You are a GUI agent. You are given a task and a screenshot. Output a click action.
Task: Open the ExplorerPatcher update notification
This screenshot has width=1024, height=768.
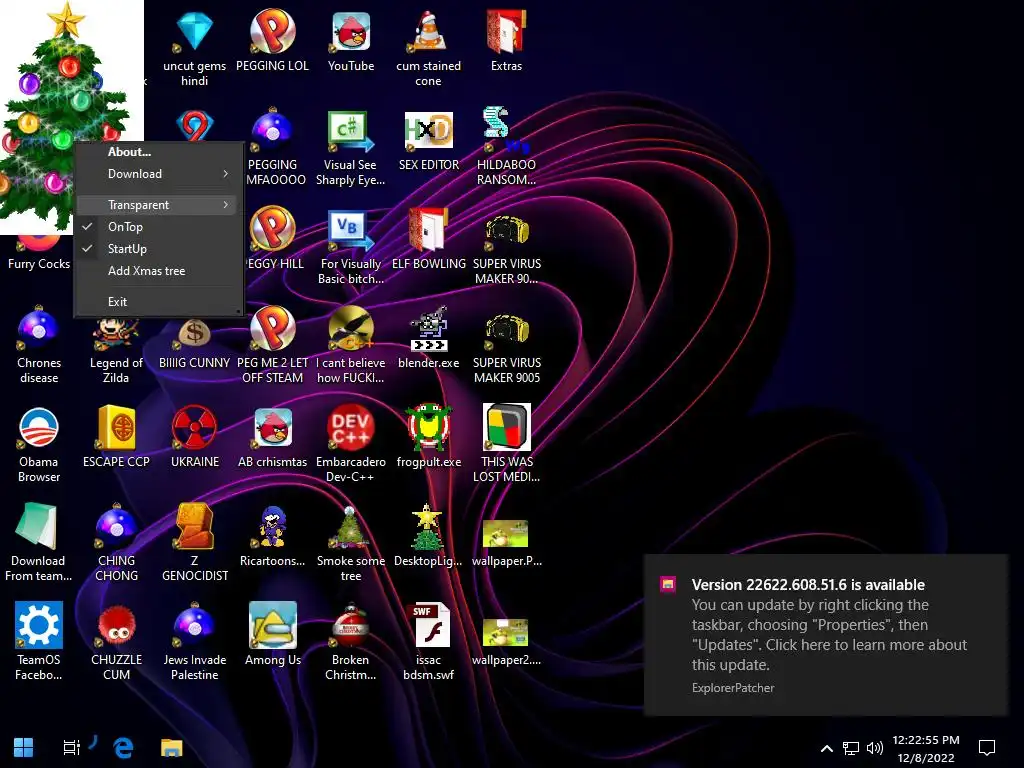pos(825,635)
